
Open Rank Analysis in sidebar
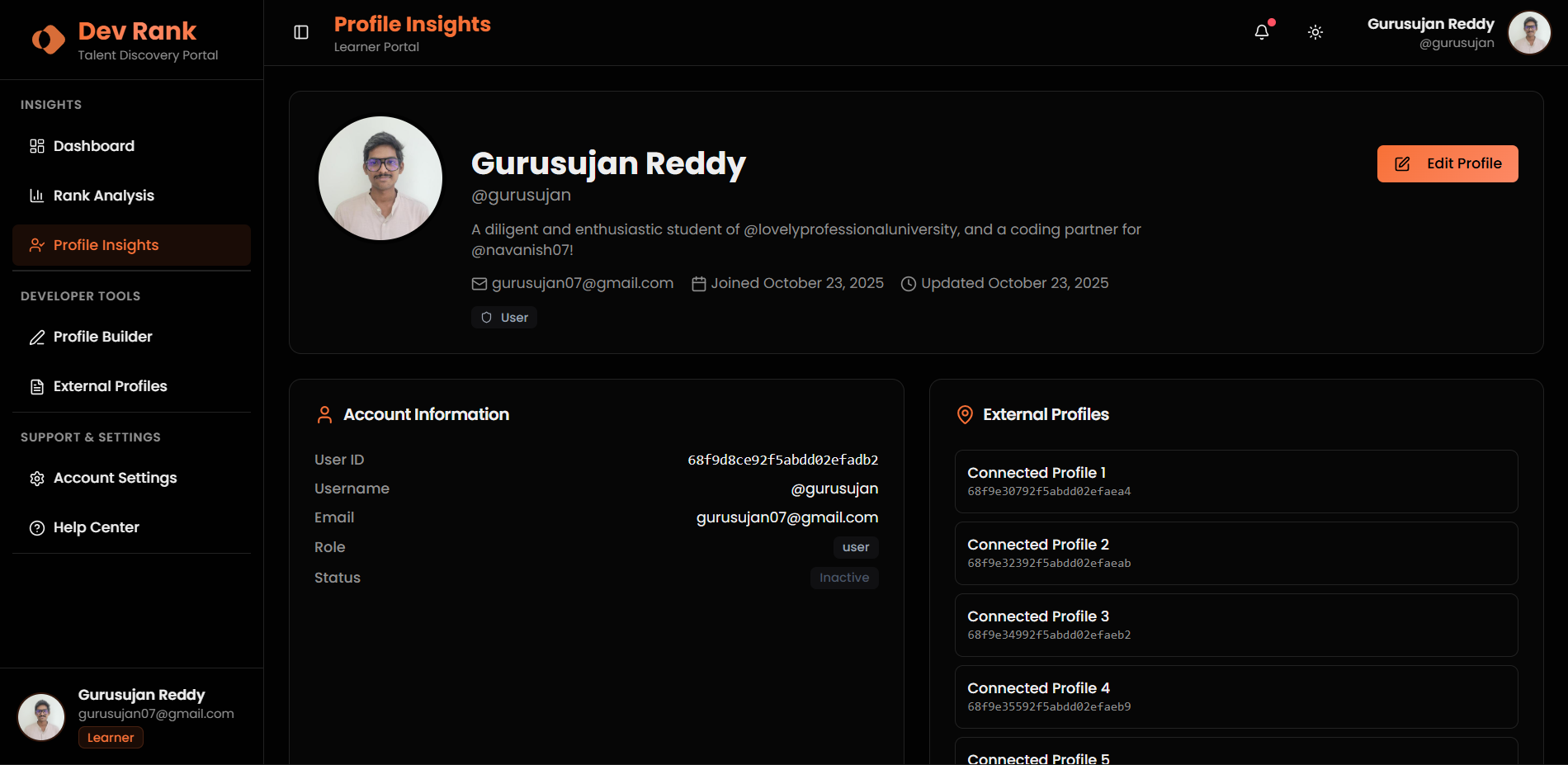[x=131, y=196]
